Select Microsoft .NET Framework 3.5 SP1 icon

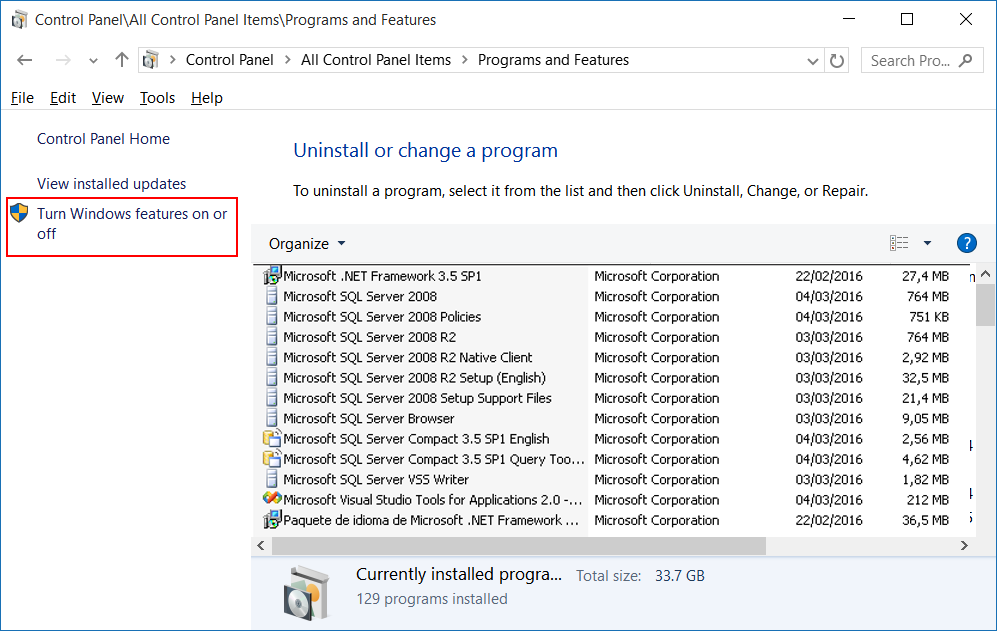pyautogui.click(x=272, y=275)
